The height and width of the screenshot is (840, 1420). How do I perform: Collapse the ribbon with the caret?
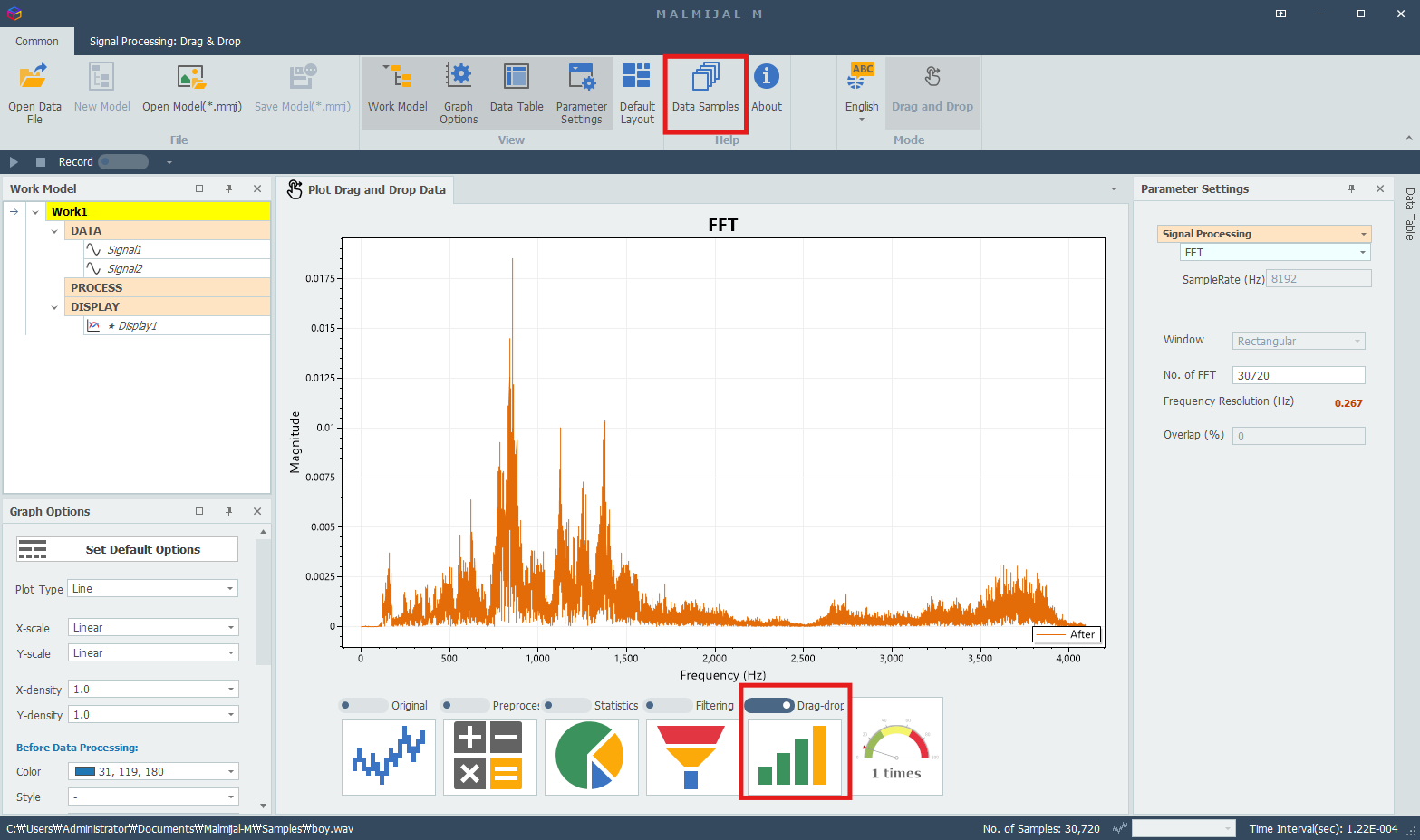(1408, 138)
